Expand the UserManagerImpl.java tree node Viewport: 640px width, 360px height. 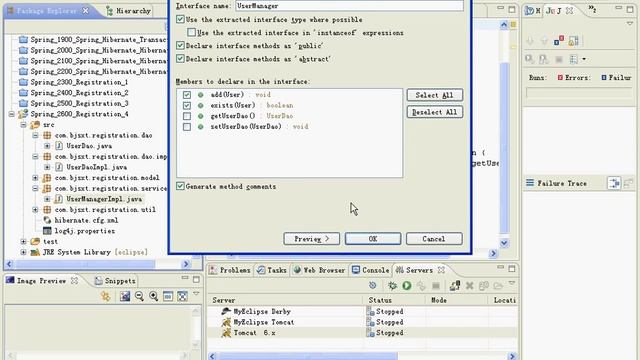tap(47, 199)
